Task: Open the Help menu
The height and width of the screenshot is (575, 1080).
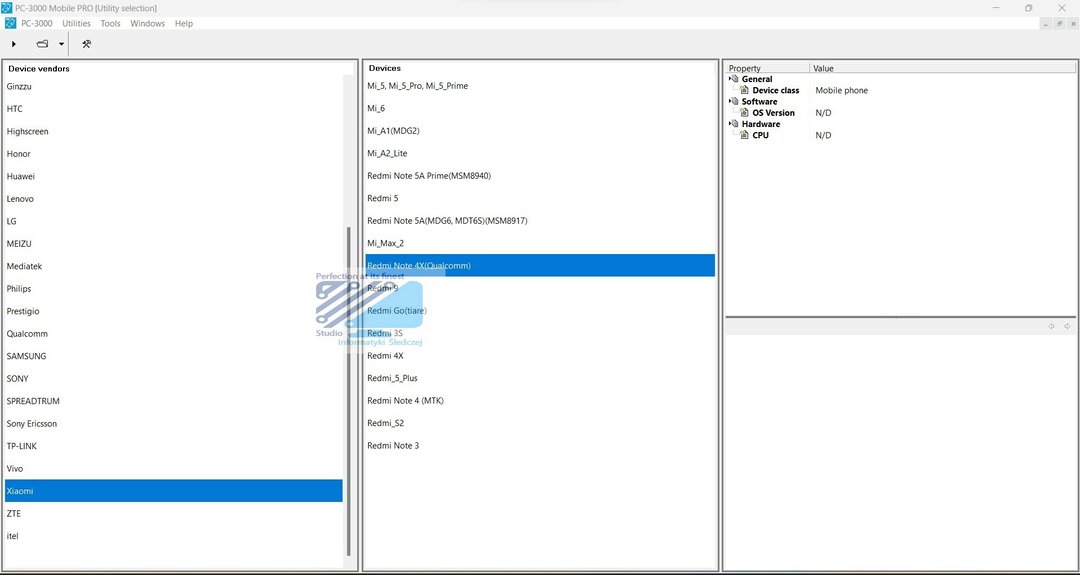Action: click(x=184, y=23)
